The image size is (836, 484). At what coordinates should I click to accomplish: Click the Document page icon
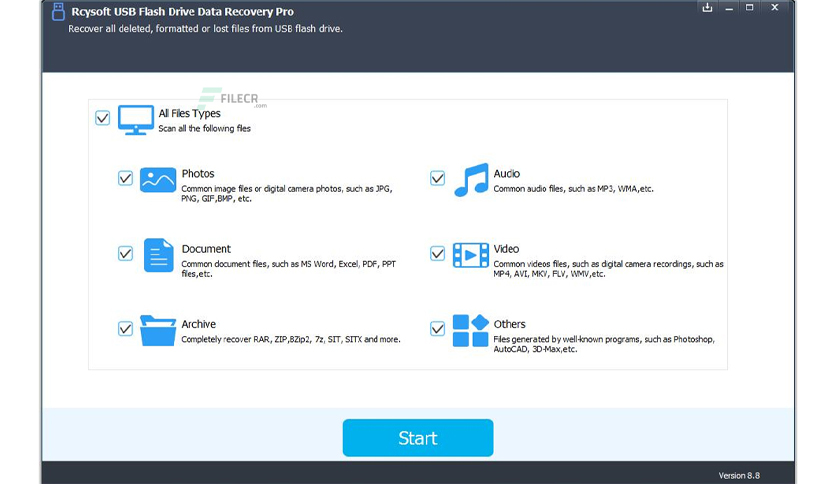point(158,255)
